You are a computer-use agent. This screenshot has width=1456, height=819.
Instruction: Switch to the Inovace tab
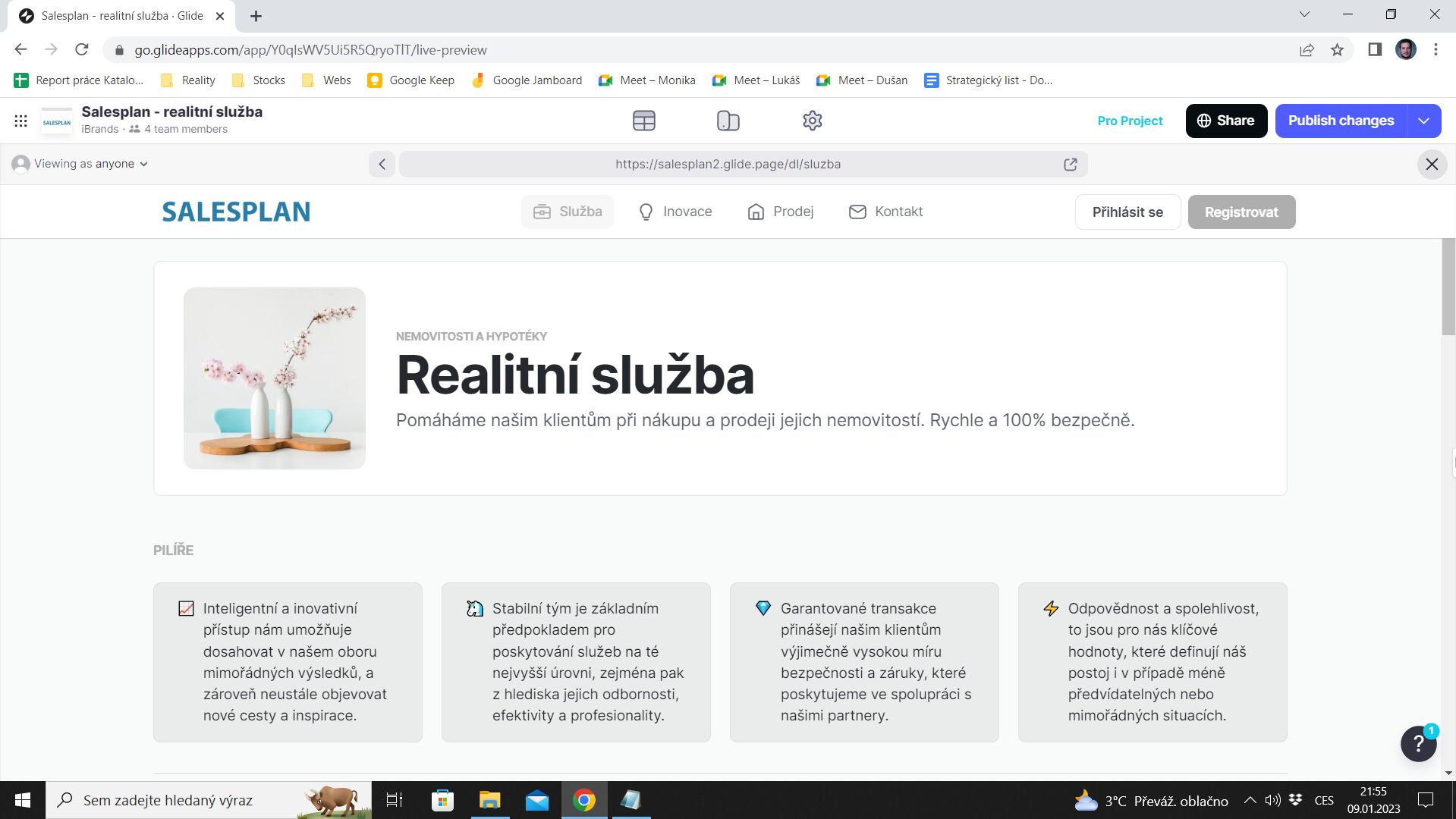click(675, 212)
